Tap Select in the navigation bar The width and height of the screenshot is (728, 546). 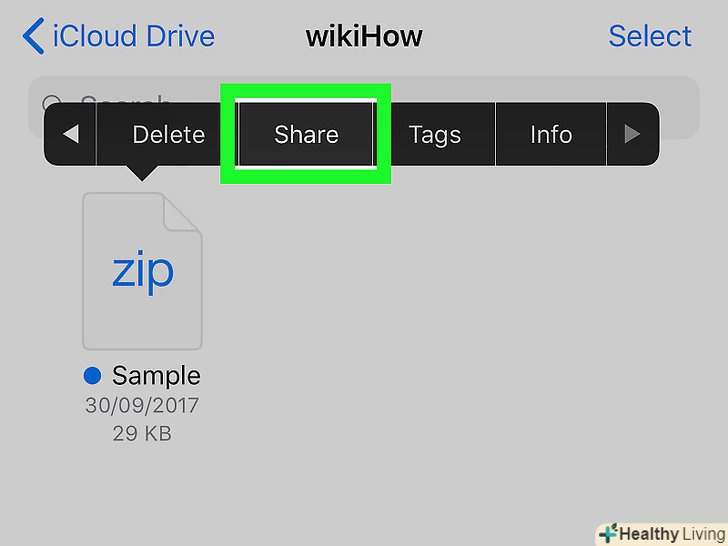click(x=650, y=36)
